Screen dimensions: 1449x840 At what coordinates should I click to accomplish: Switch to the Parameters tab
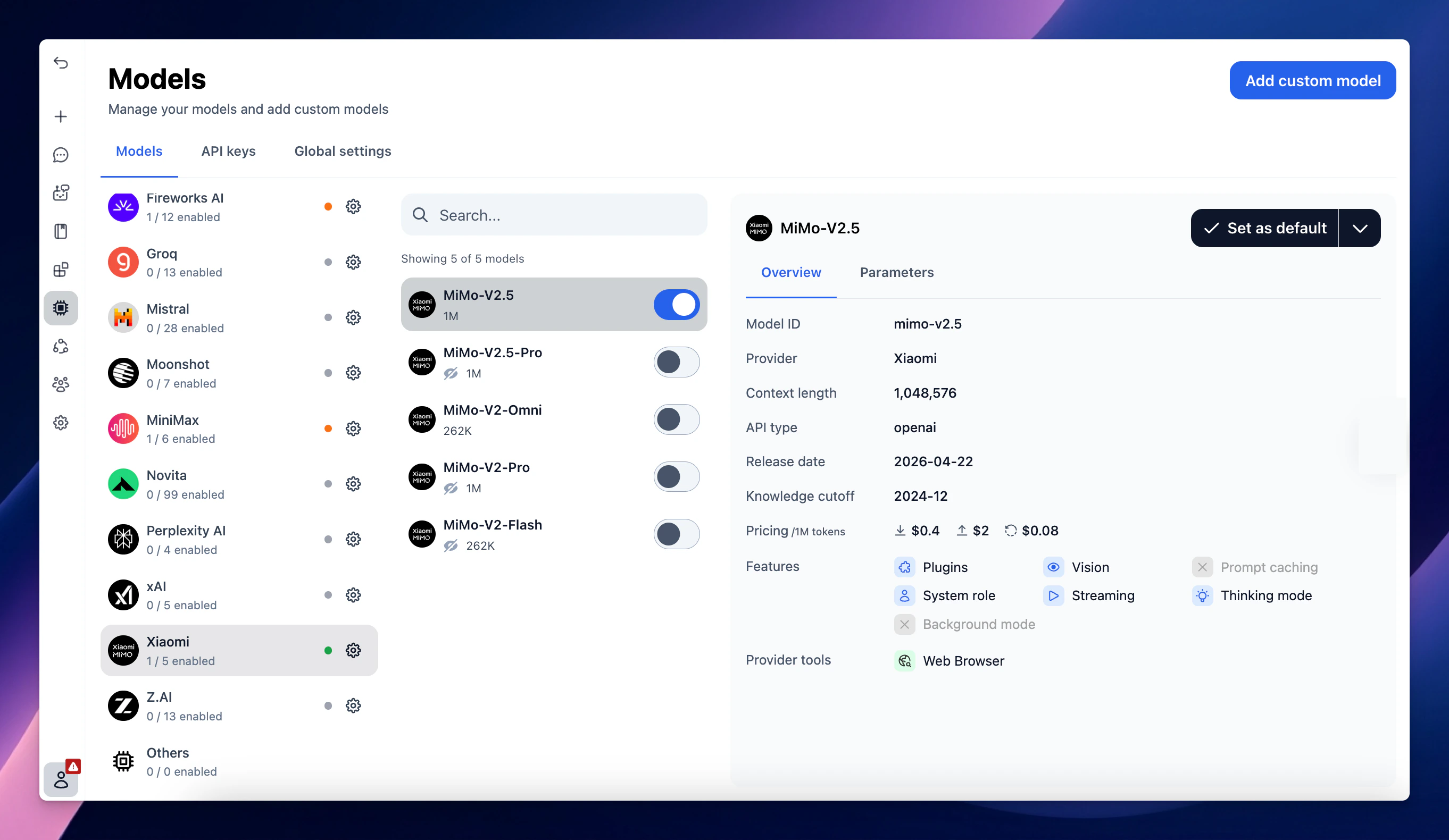(x=896, y=272)
